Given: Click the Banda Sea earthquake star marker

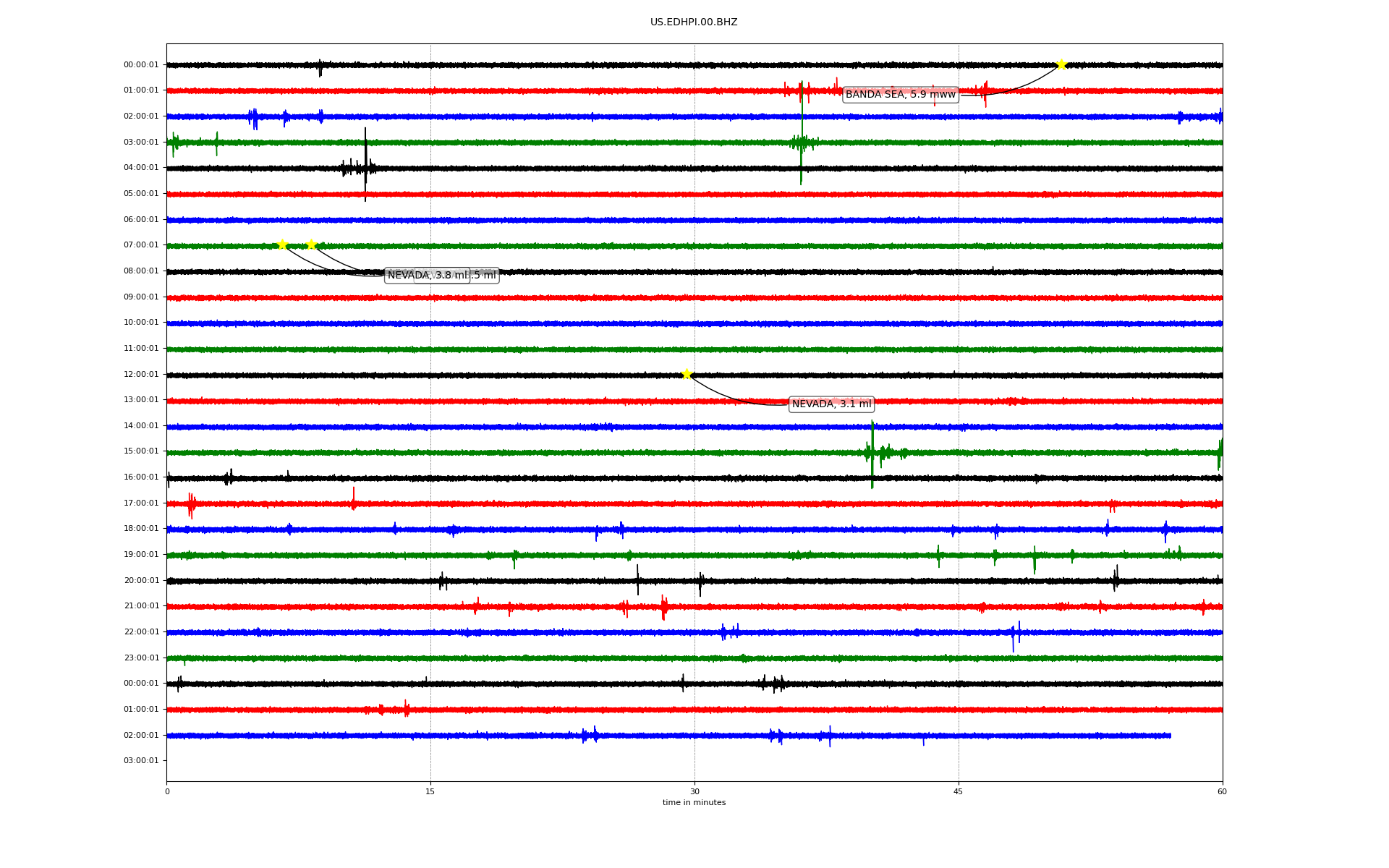Looking at the screenshot, I should 1061,64.
